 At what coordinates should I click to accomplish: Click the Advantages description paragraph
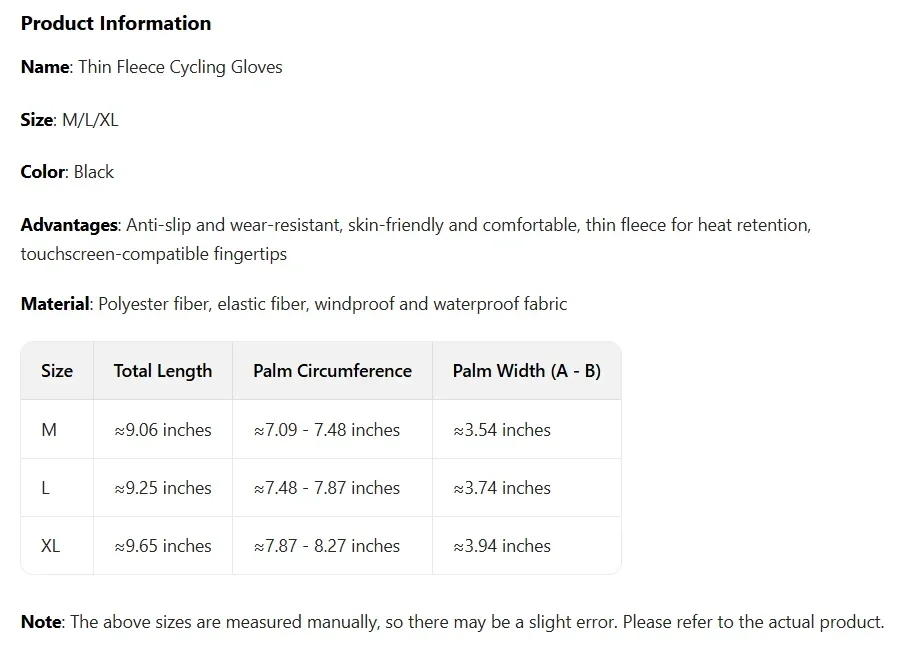click(415, 239)
